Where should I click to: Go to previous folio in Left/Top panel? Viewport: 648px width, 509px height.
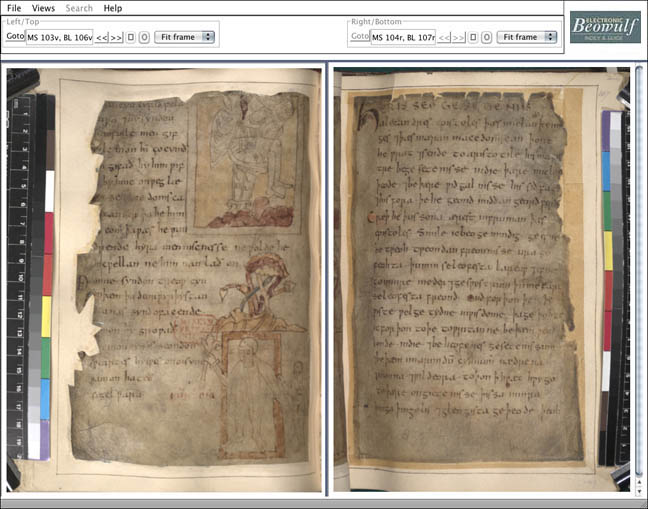tap(101, 37)
